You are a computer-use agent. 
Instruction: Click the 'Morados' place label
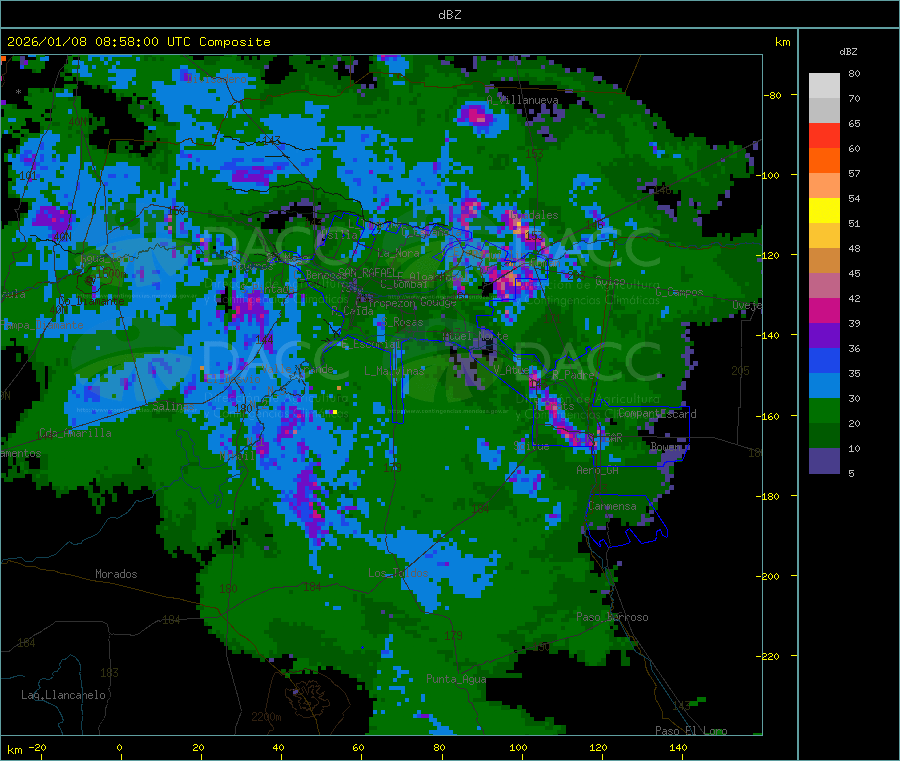(x=116, y=574)
